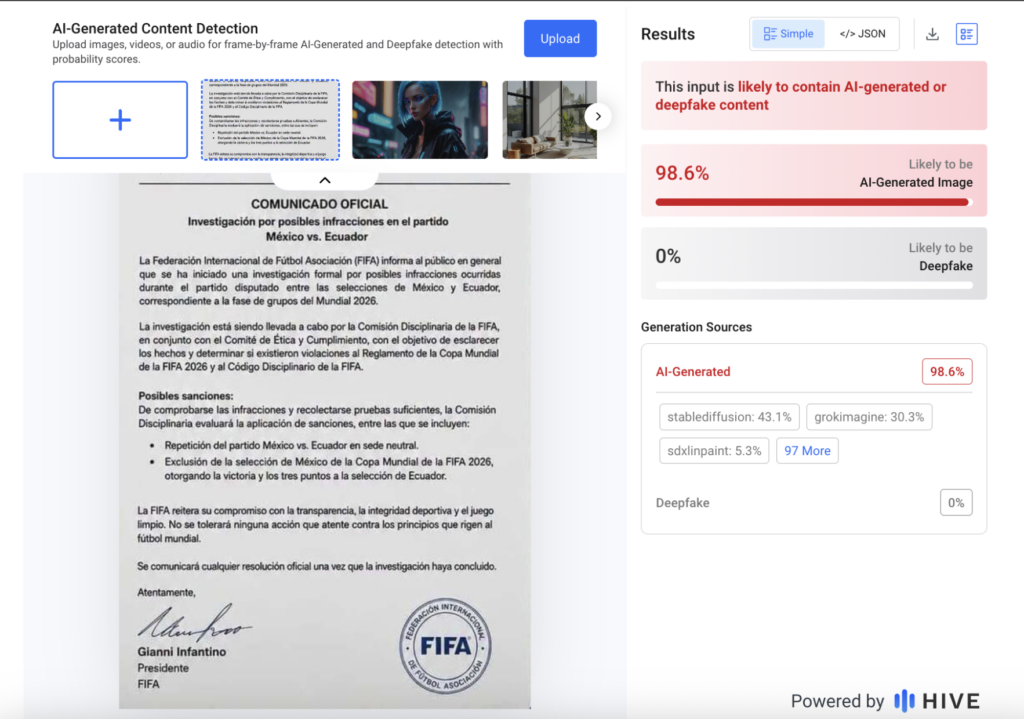Click the Deepfake 0% badge

coord(956,503)
